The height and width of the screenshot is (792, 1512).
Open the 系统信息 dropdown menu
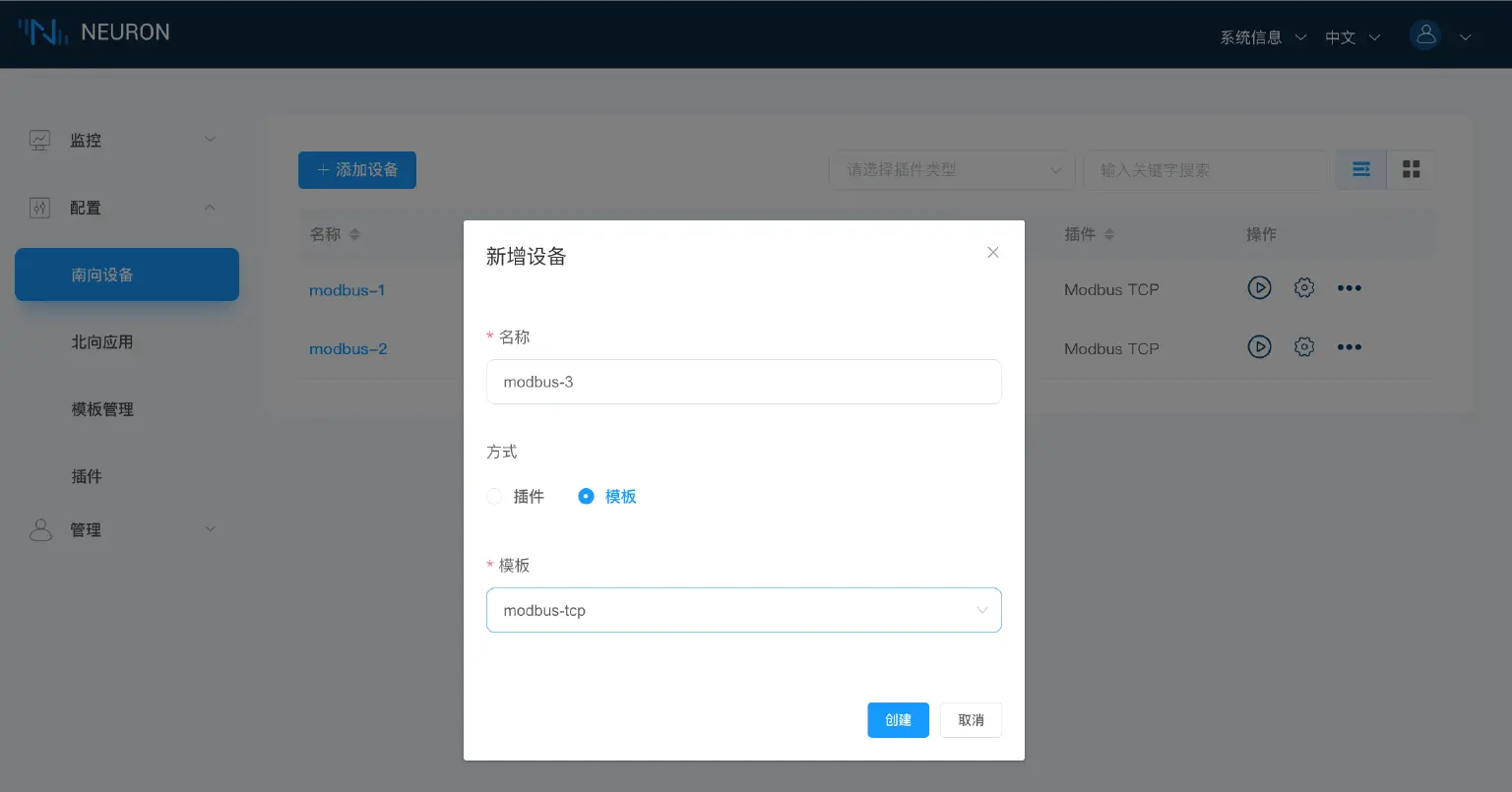pyautogui.click(x=1250, y=36)
